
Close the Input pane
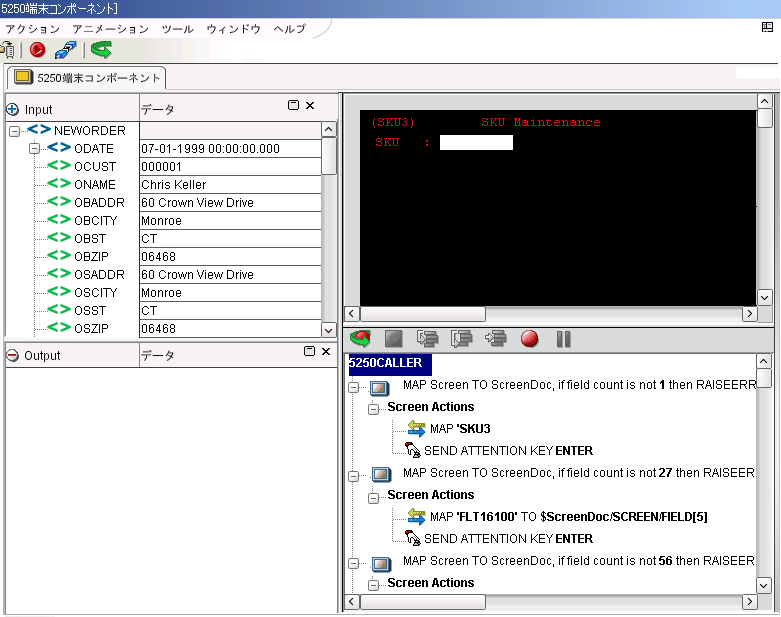[x=310, y=105]
